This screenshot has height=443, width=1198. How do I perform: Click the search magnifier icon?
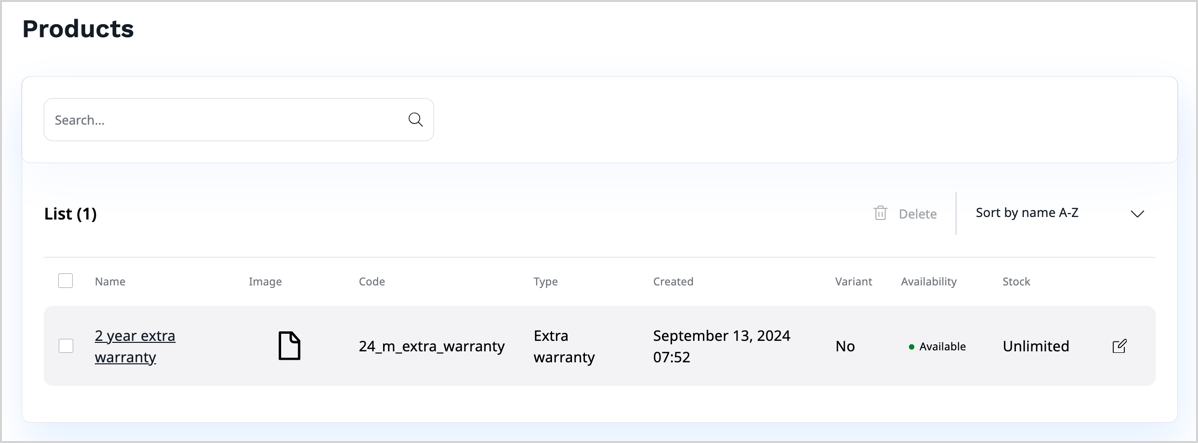(415, 120)
